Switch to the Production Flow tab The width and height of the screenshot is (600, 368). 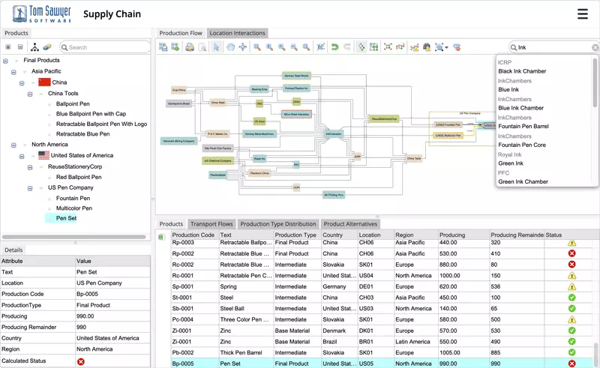coord(181,33)
